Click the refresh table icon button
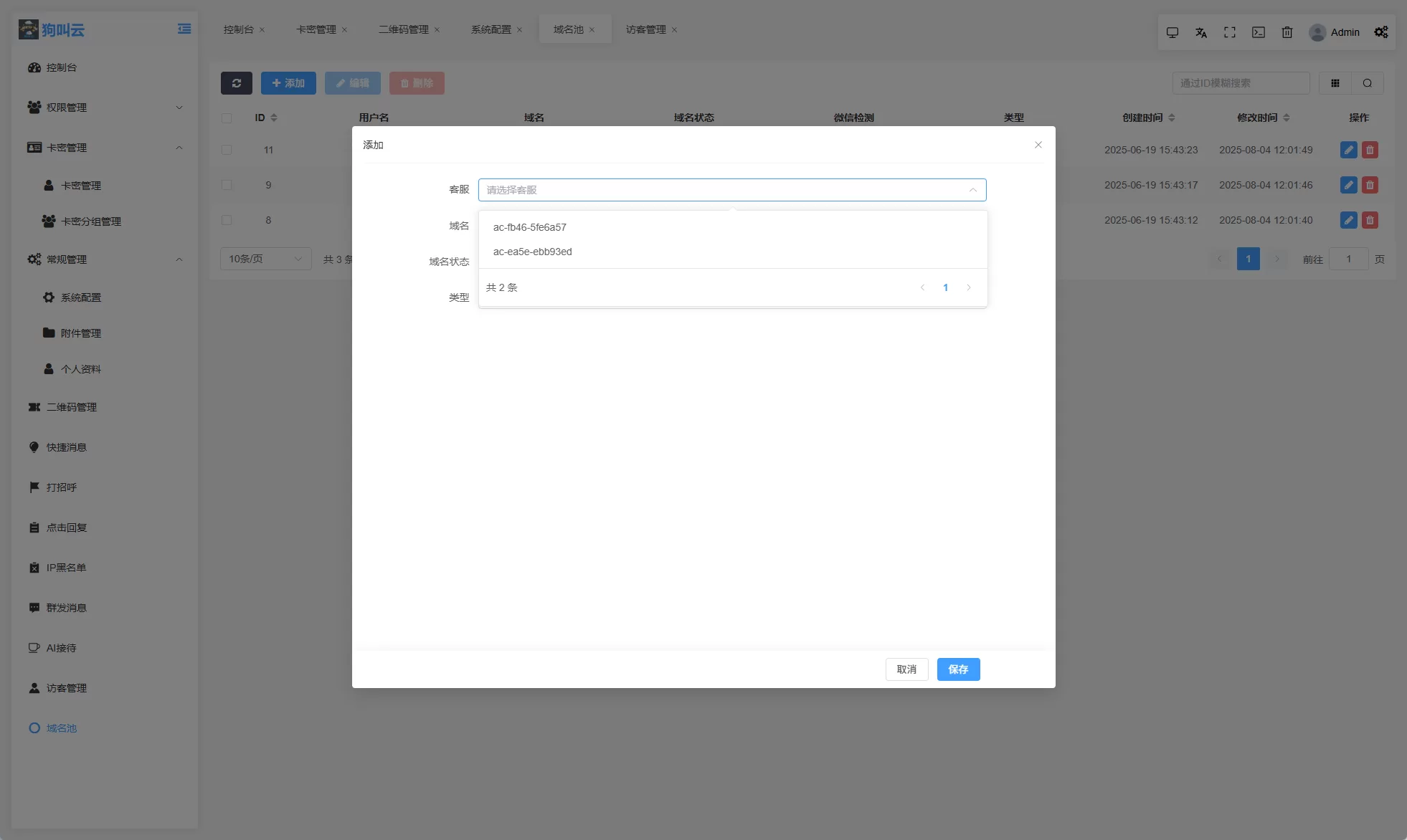1407x840 pixels. pos(236,83)
